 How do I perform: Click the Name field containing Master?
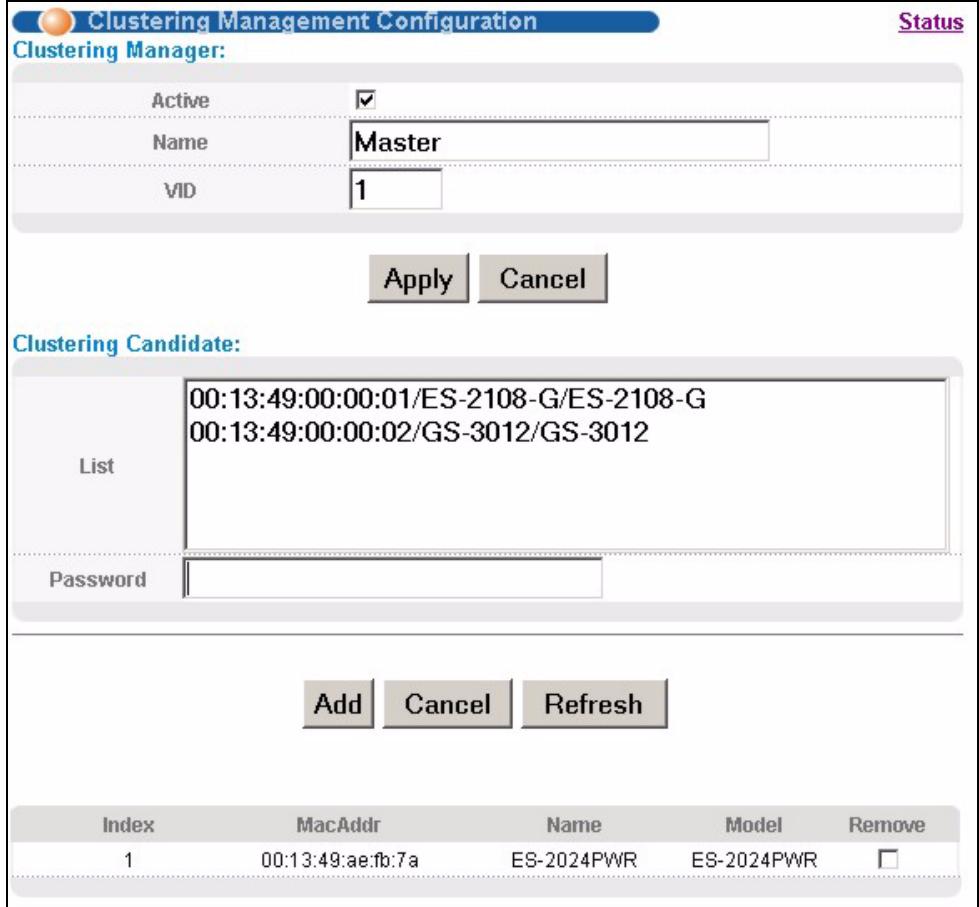click(559, 141)
